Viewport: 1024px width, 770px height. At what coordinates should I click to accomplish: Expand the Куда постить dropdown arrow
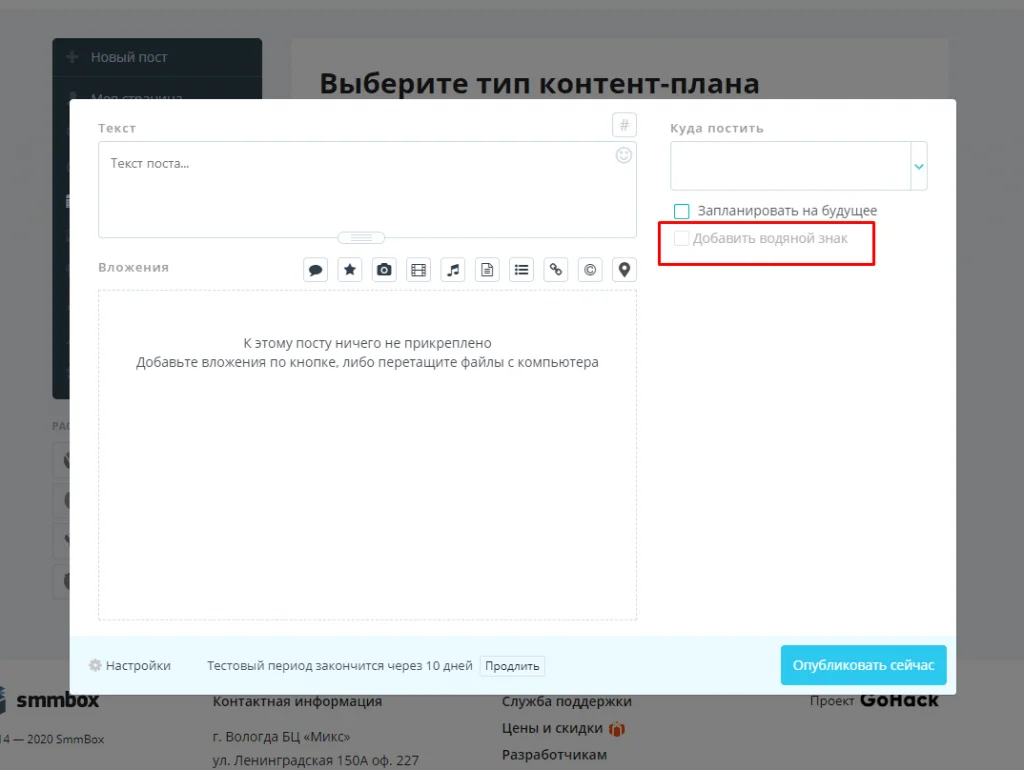[919, 167]
